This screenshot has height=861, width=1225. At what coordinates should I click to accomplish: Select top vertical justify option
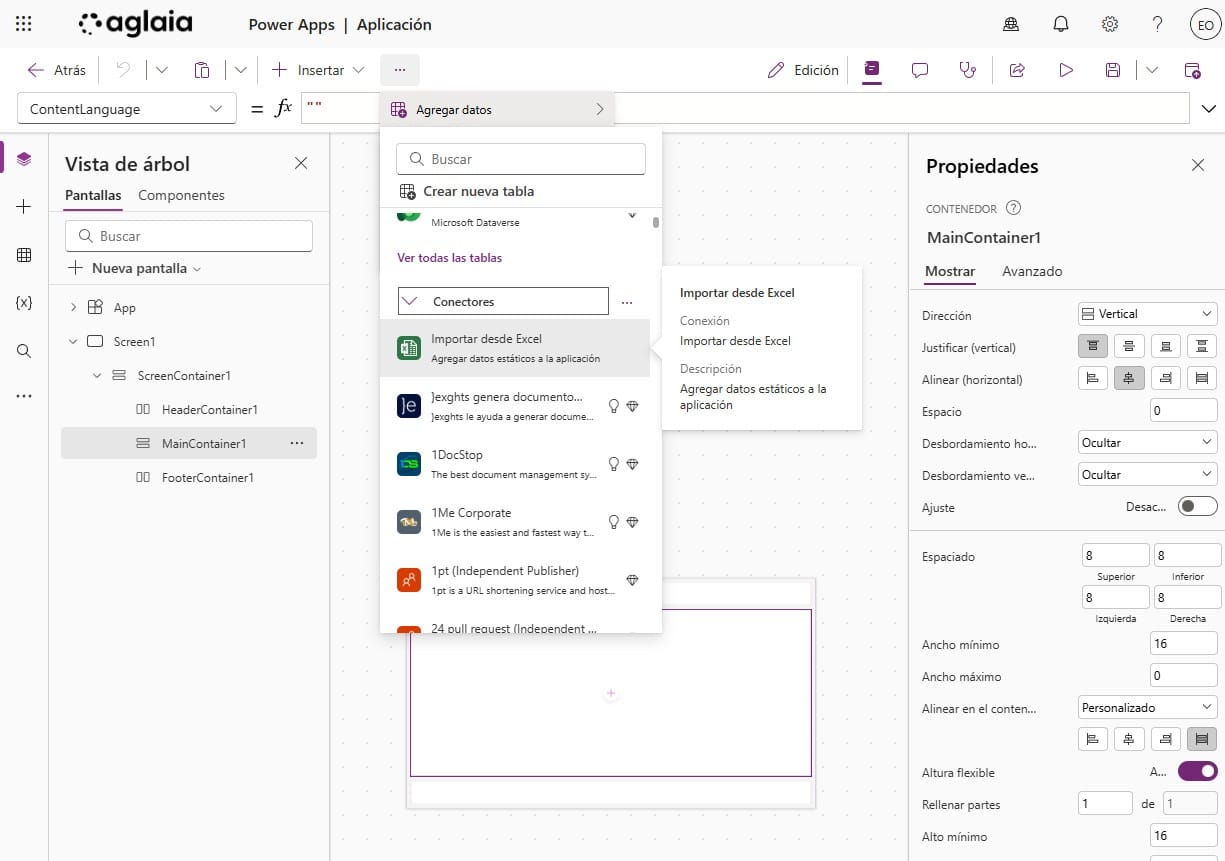pyautogui.click(x=1093, y=347)
